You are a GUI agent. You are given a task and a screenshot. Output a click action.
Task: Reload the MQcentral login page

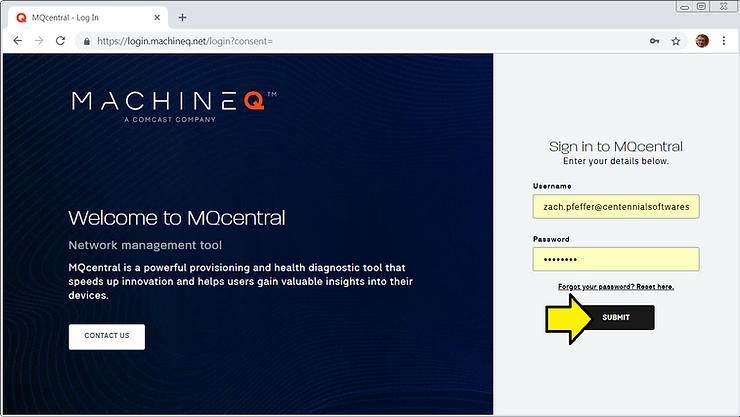(60, 41)
